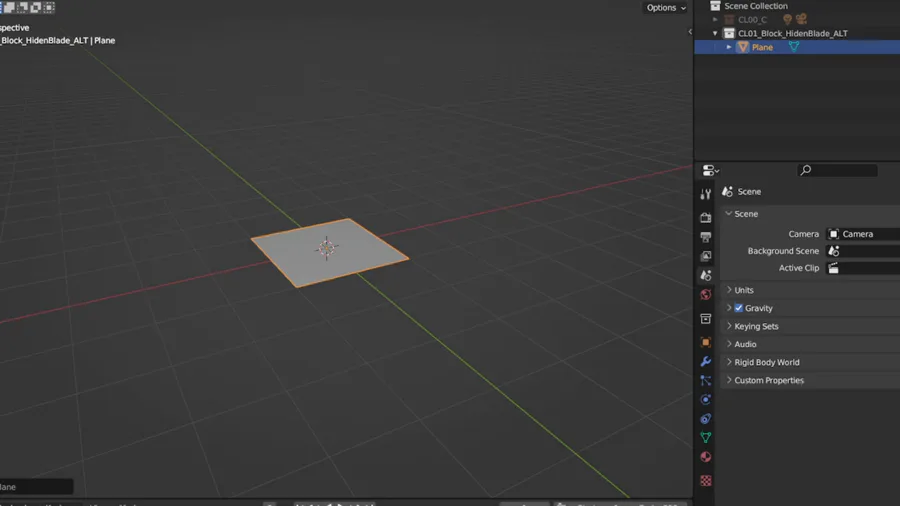Expand the CL00_C collection

coord(715,20)
